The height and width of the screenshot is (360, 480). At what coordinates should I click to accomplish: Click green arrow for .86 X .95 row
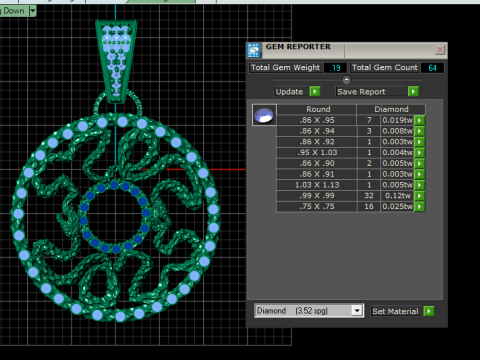tap(420, 120)
